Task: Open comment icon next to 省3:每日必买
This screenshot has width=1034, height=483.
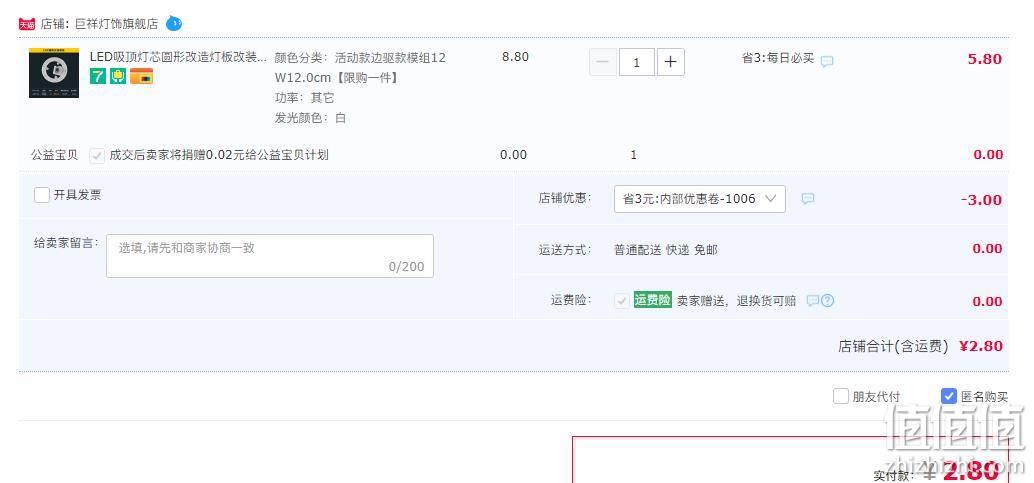Action: pos(827,61)
